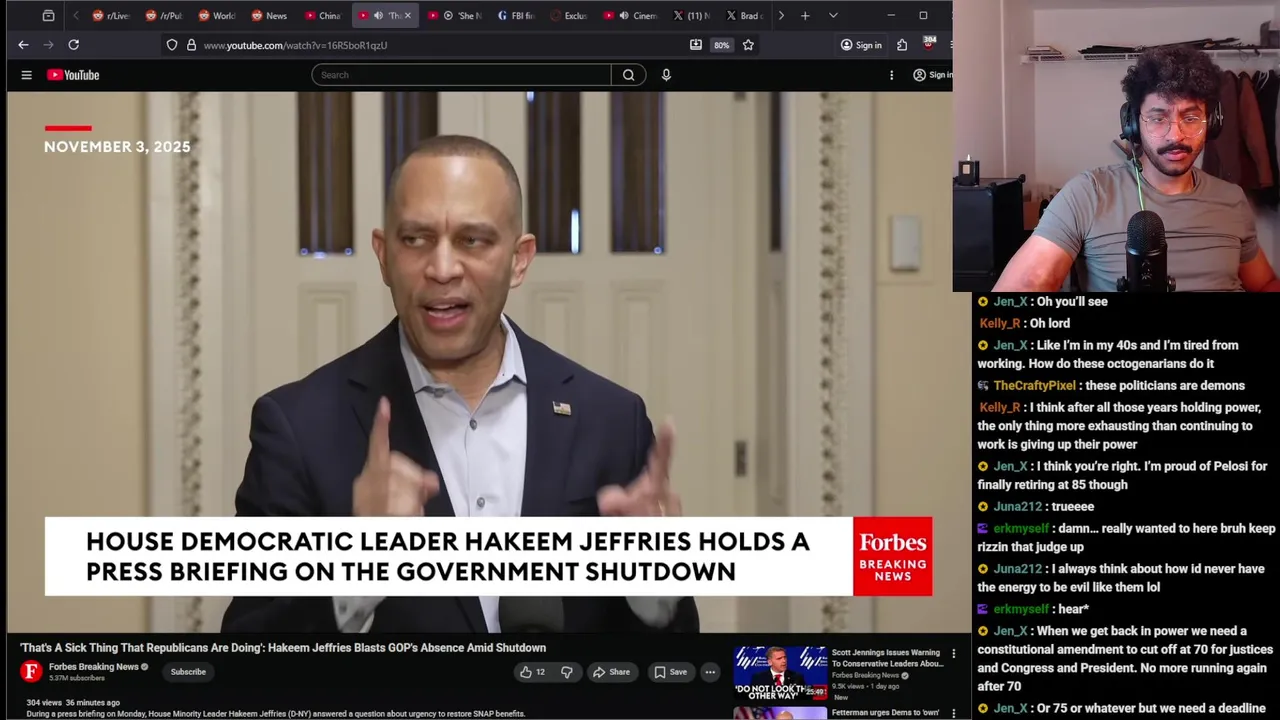Focus the YouTube search box

461,75
